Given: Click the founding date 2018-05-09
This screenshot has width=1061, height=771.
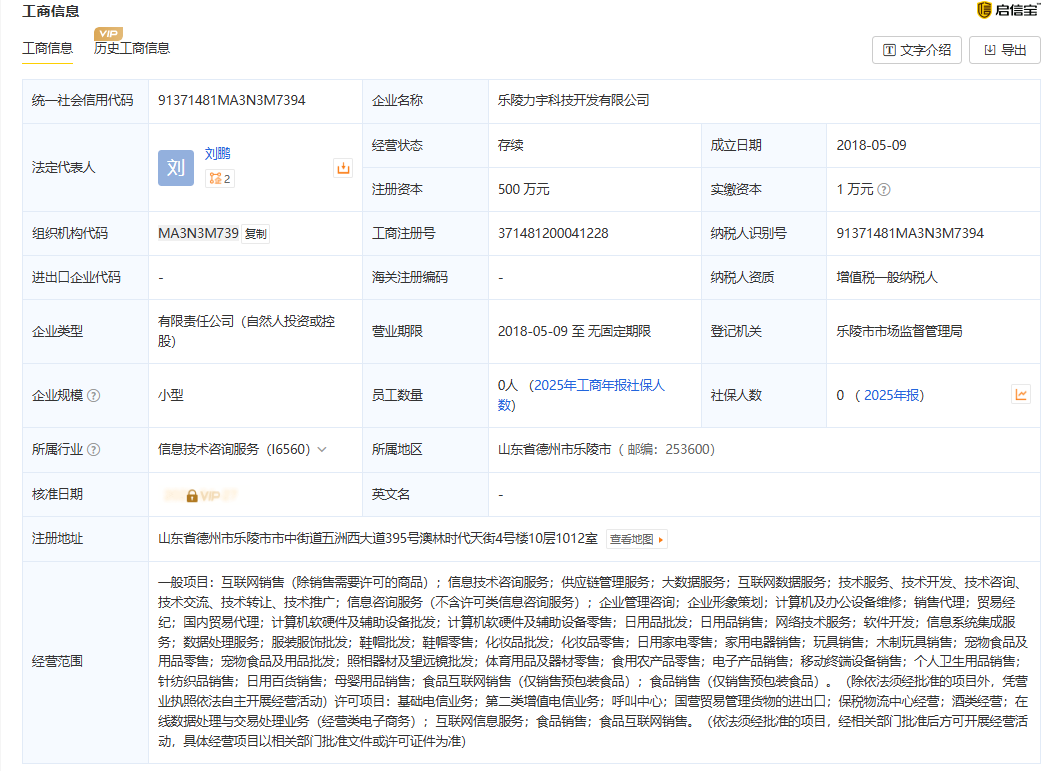Looking at the screenshot, I should click(872, 146).
